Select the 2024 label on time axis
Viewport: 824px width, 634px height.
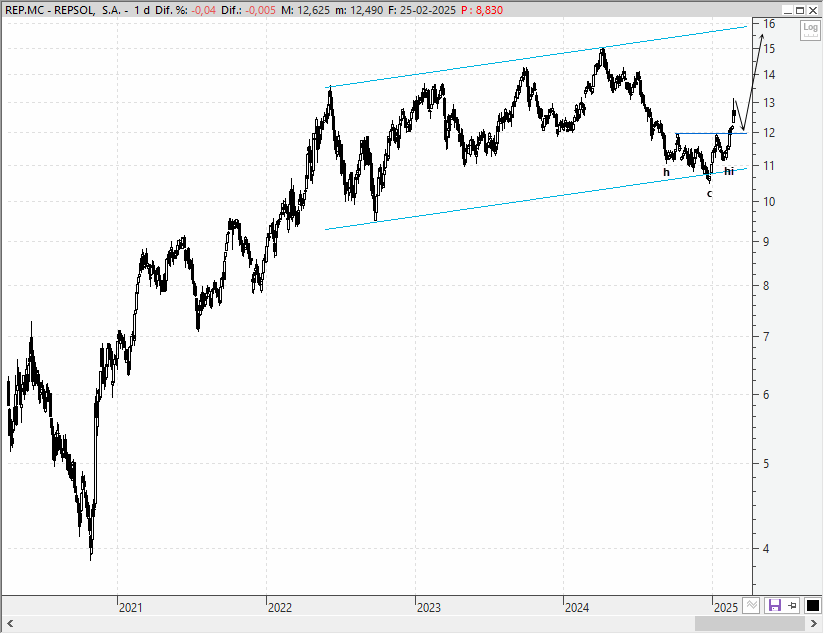[576, 608]
